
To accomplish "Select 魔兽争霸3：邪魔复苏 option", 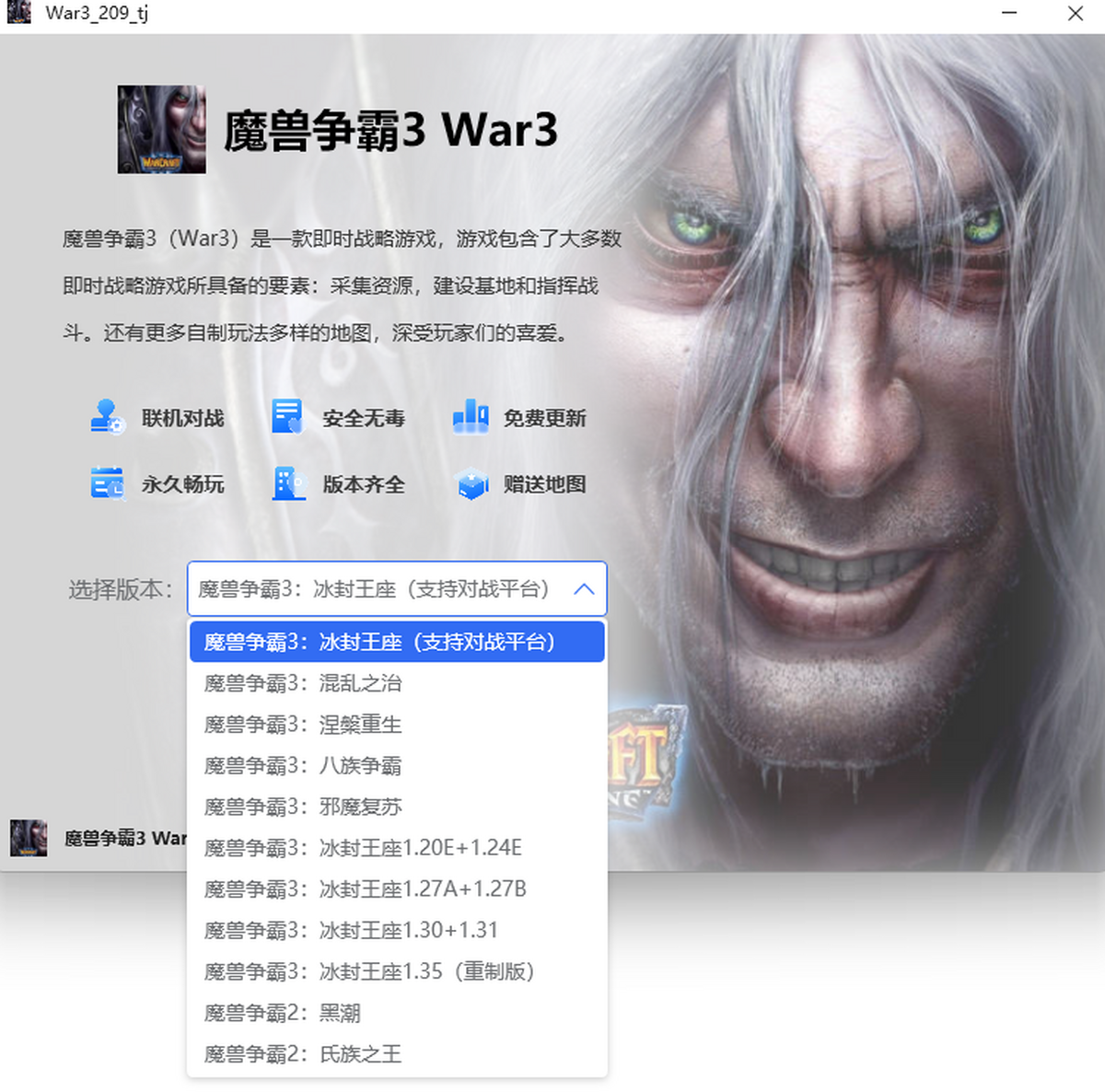I will click(x=397, y=807).
